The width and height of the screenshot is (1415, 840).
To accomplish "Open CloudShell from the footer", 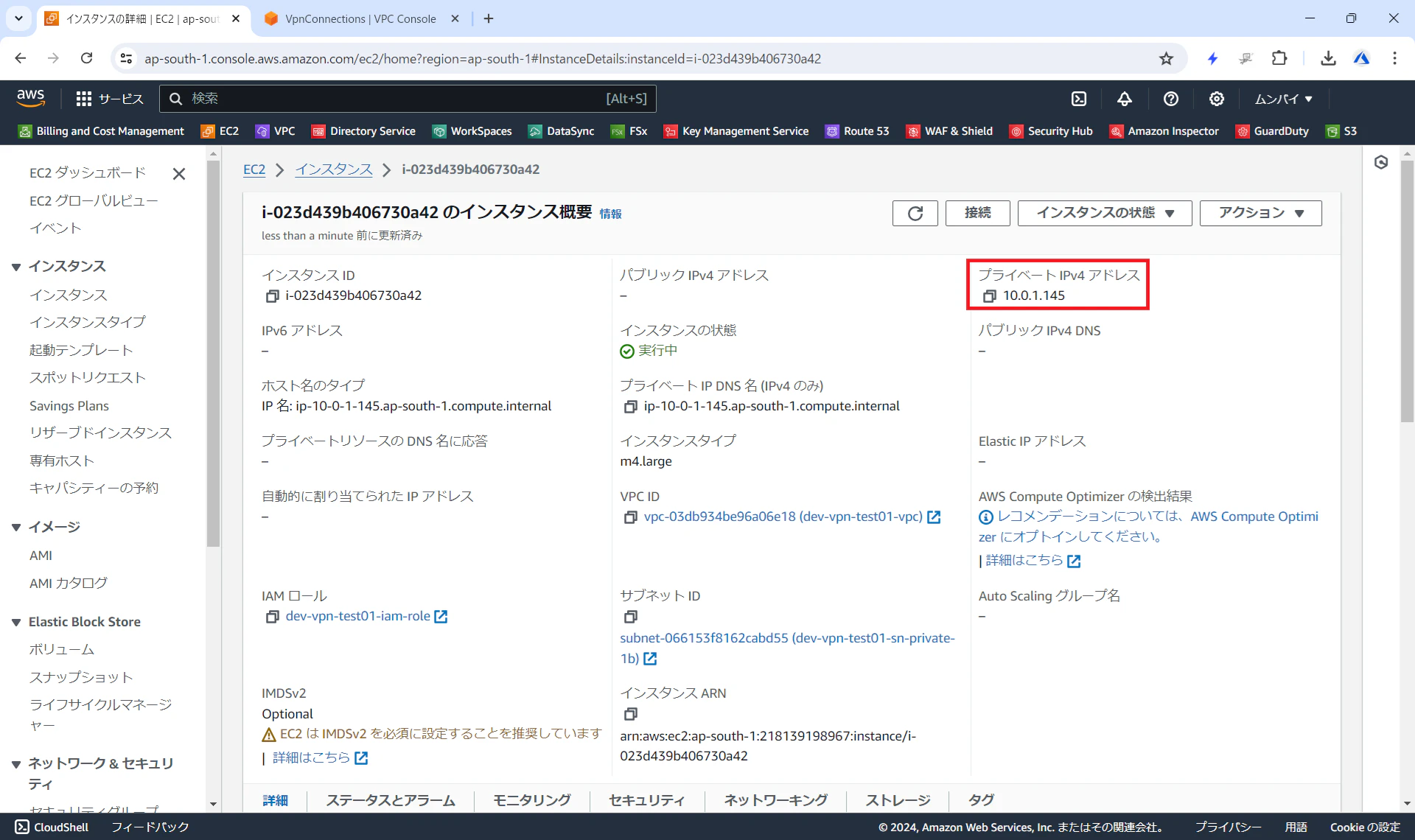I will point(52,827).
